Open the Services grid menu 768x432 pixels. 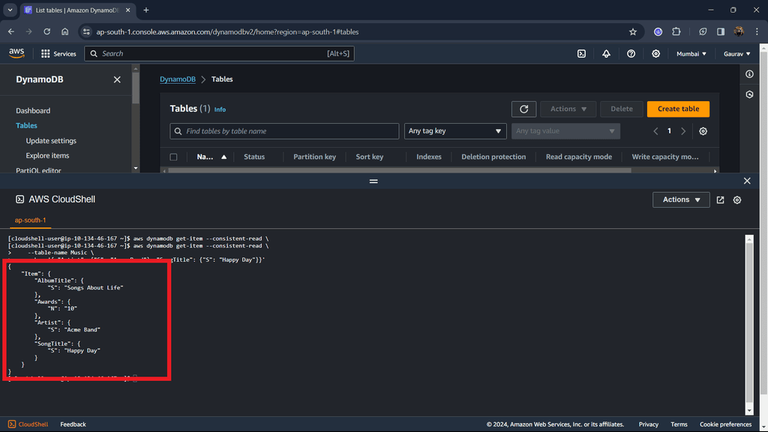(59, 54)
